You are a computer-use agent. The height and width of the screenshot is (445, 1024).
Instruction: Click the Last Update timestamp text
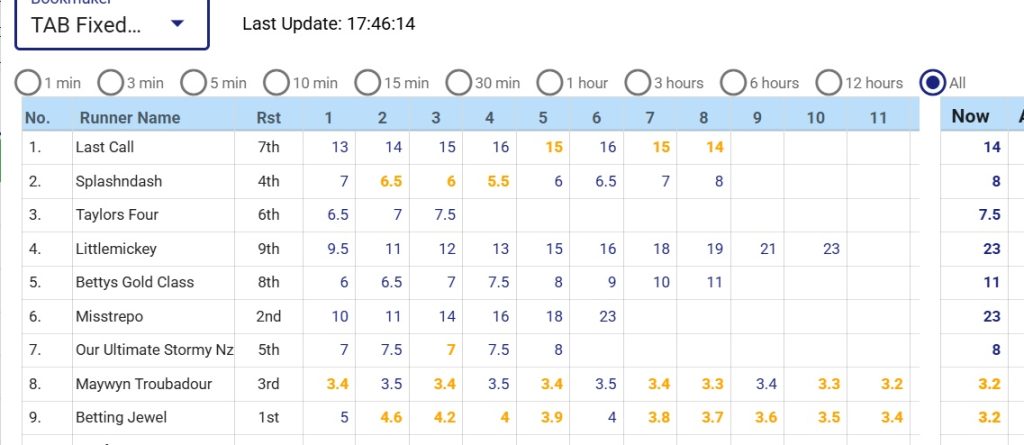(329, 22)
